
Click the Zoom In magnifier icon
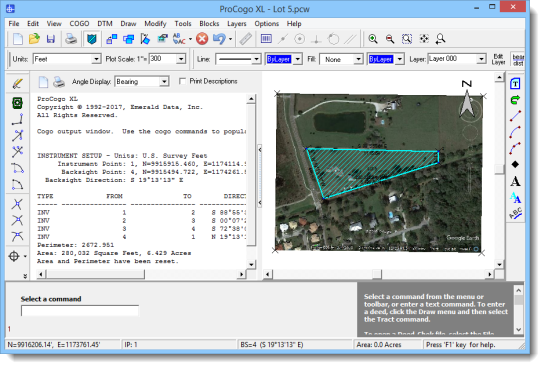(373, 39)
